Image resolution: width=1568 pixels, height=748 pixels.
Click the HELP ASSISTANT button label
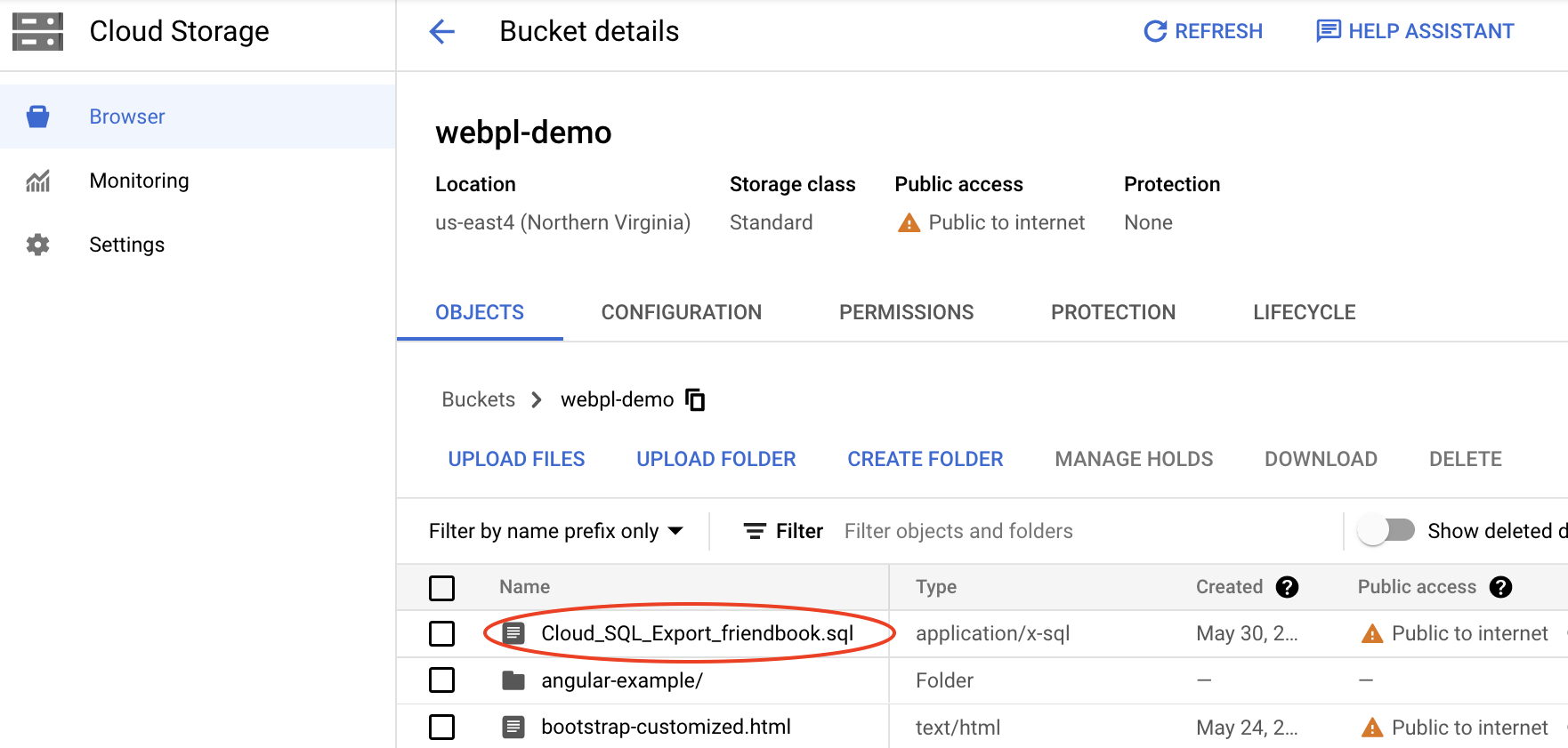coord(1431,31)
